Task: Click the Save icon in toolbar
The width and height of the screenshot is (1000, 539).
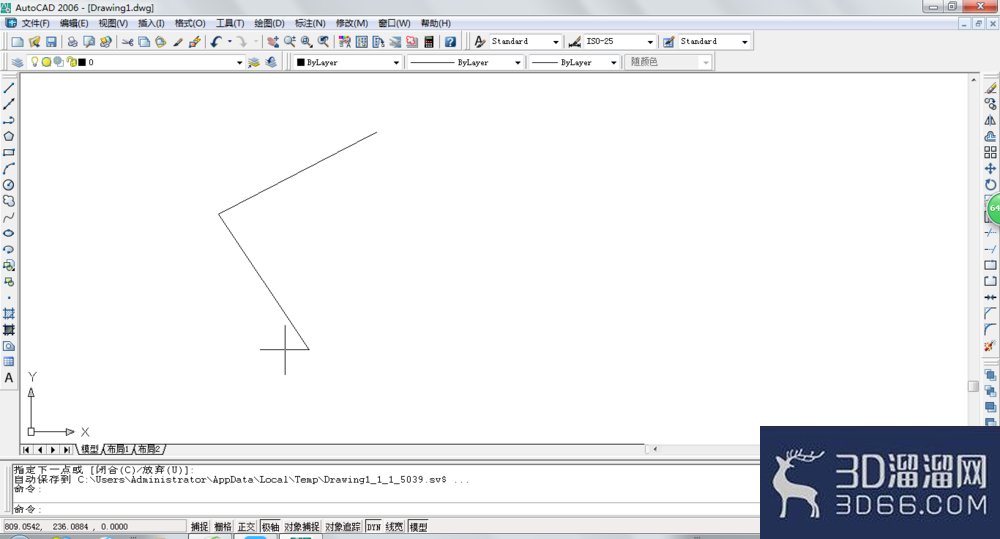Action: [x=51, y=41]
